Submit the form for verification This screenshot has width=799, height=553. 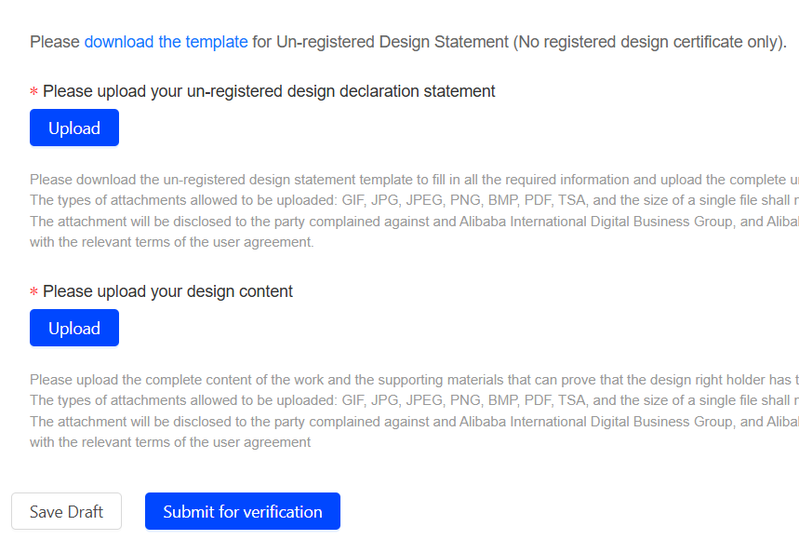pyautogui.click(x=242, y=511)
